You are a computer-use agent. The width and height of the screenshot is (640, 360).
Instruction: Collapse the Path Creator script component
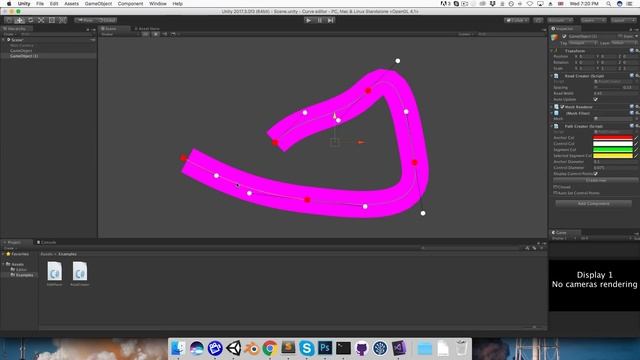tap(552, 126)
